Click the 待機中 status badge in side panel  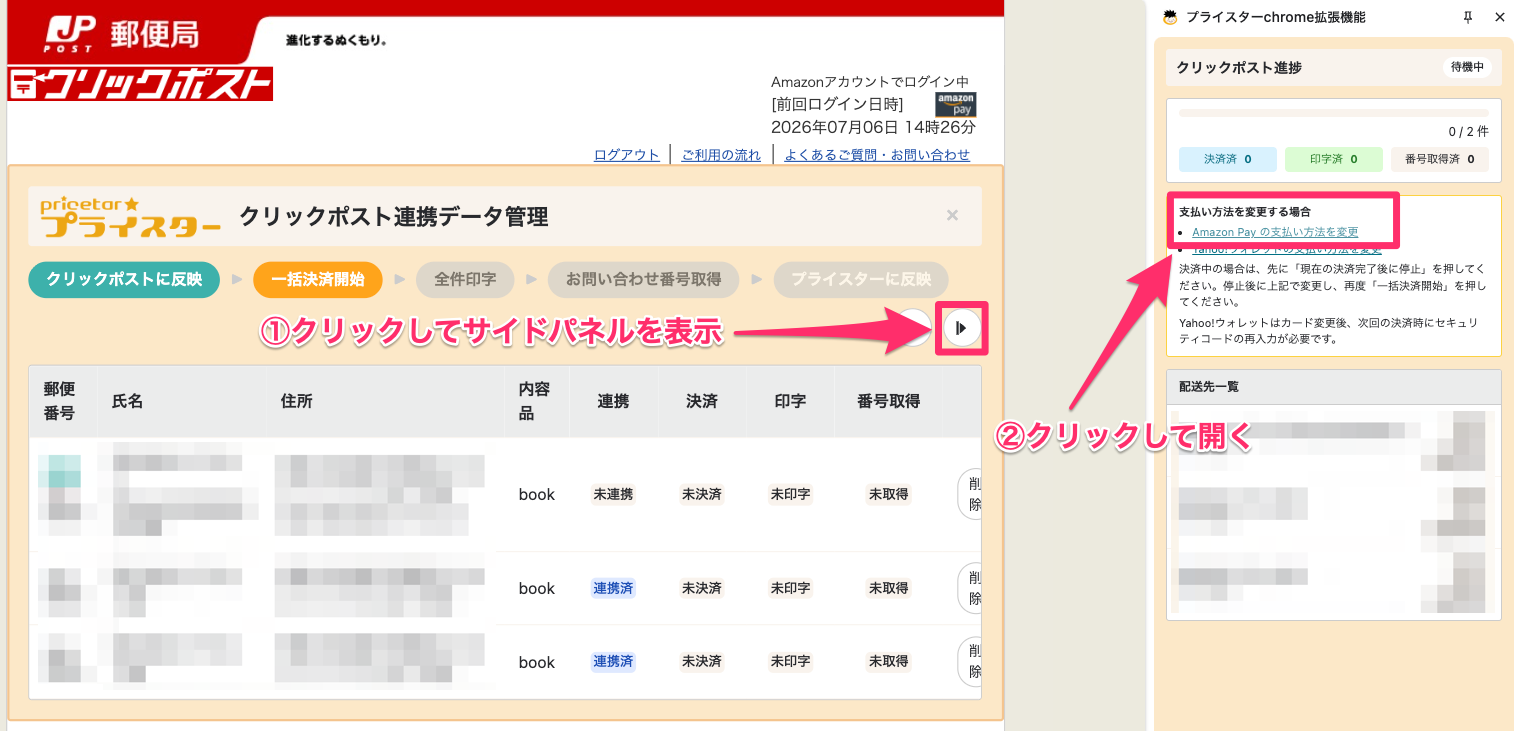click(x=1467, y=68)
